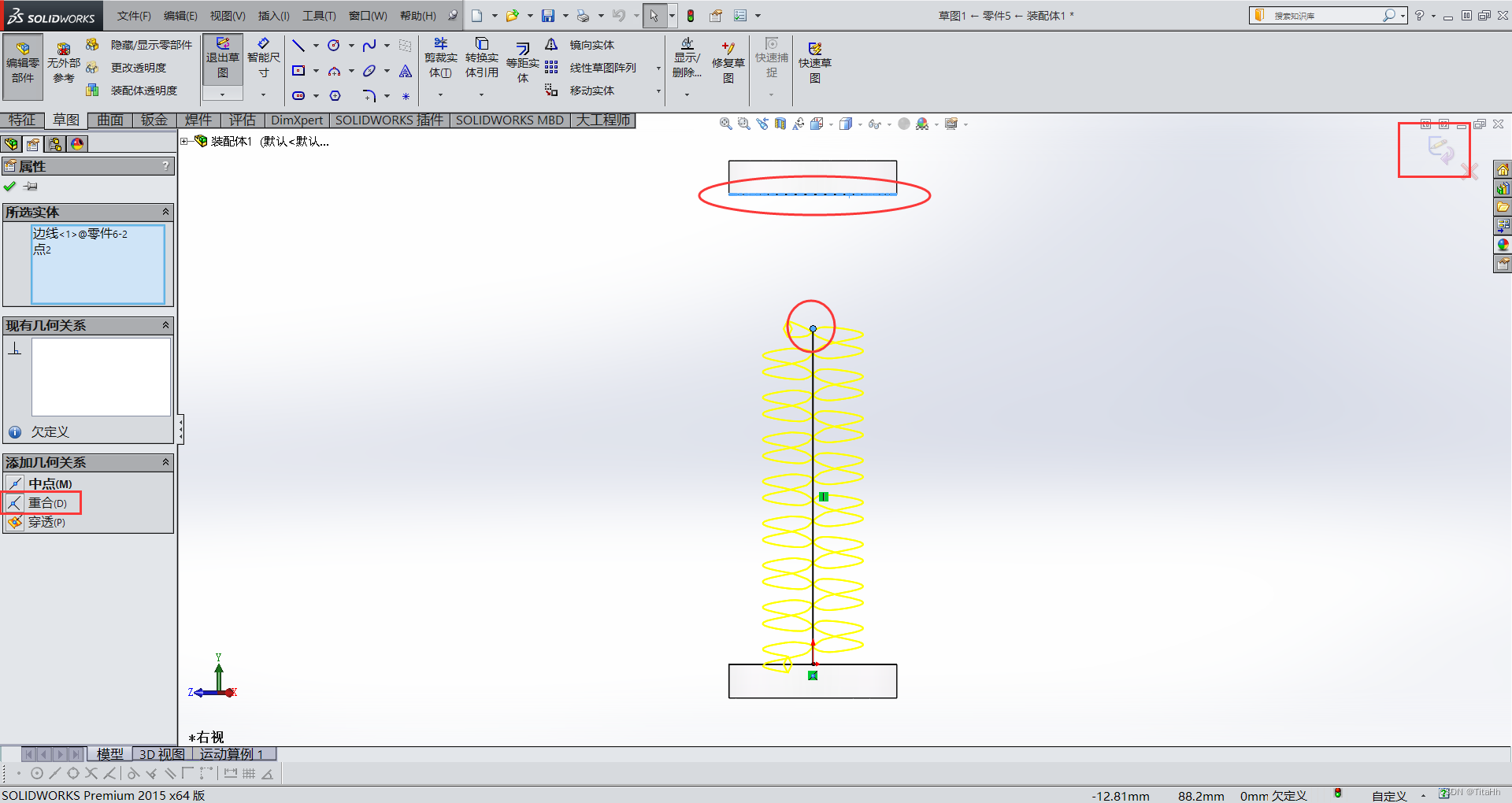Select the Line sketch tool
Viewport: 1512px width, 803px height.
298,46
